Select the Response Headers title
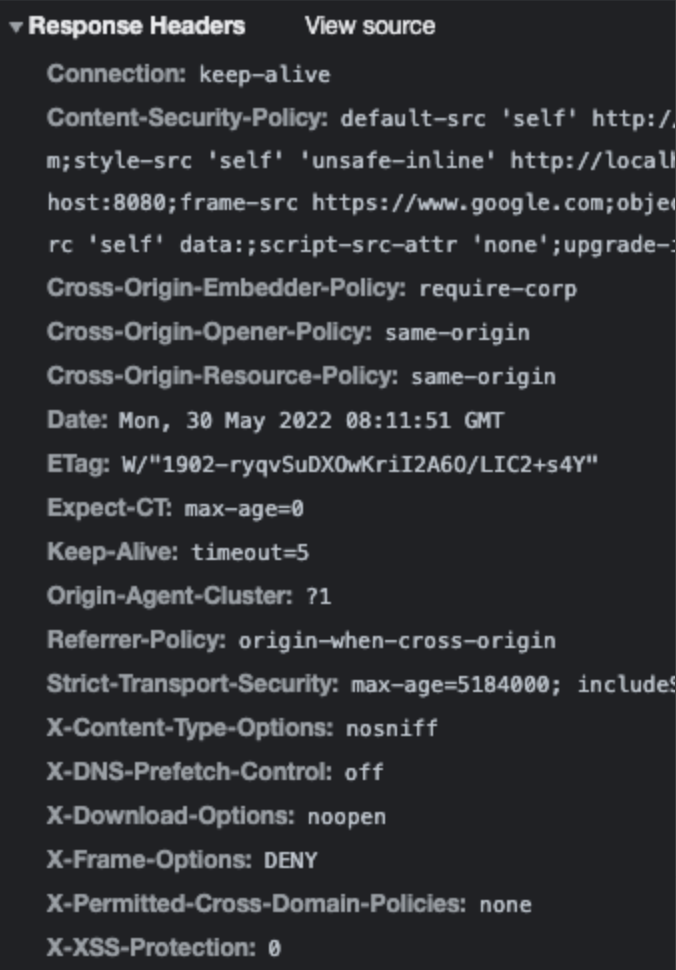This screenshot has width=676, height=970. coord(137,27)
